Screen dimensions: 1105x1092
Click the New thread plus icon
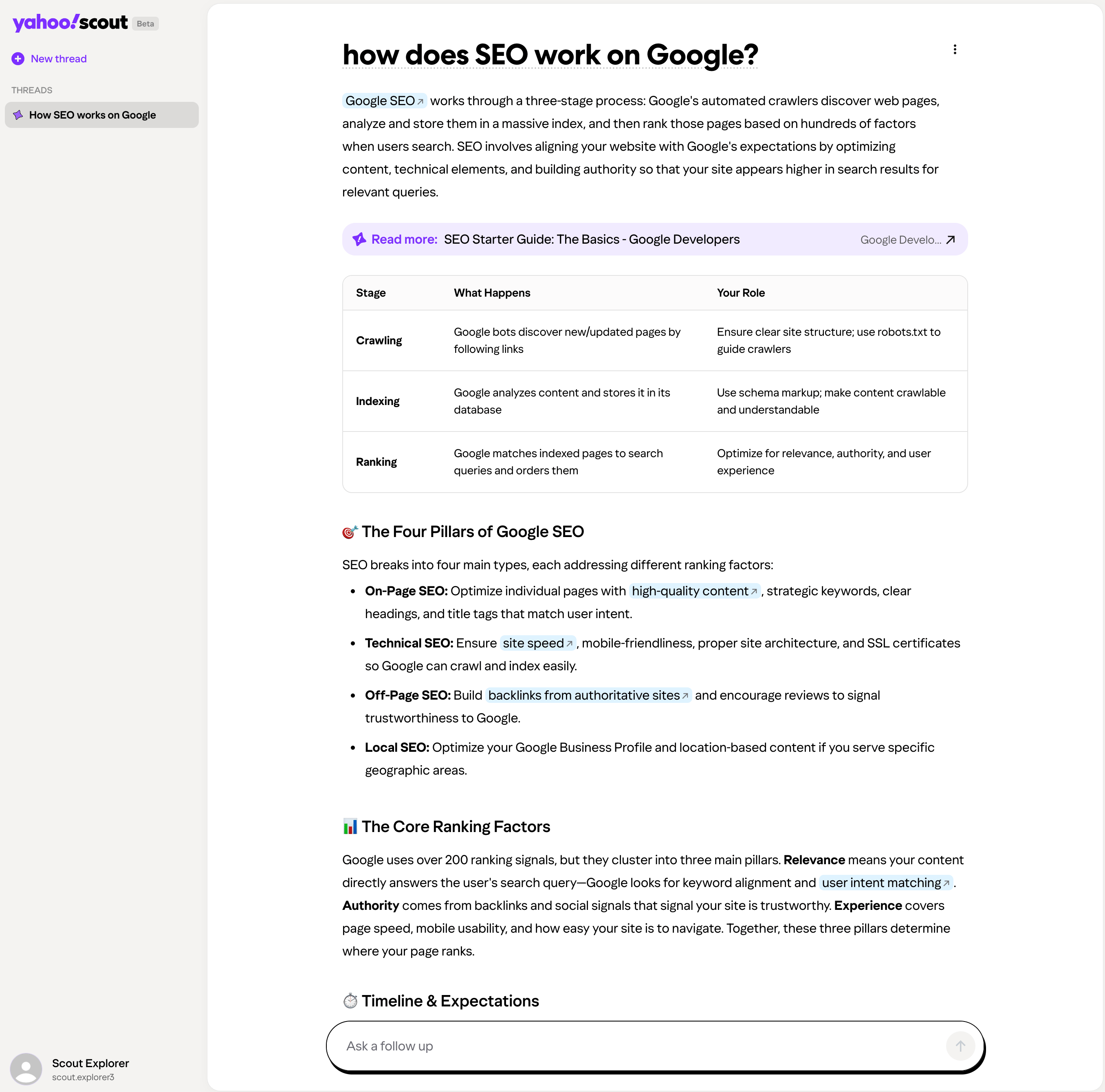[x=18, y=58]
